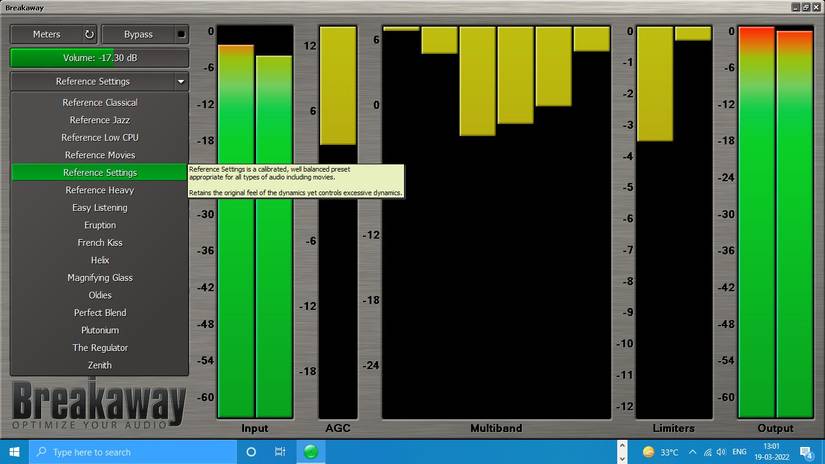This screenshot has width=825, height=464.
Task: Open Cortana circle icon on taskbar
Action: coord(251,452)
